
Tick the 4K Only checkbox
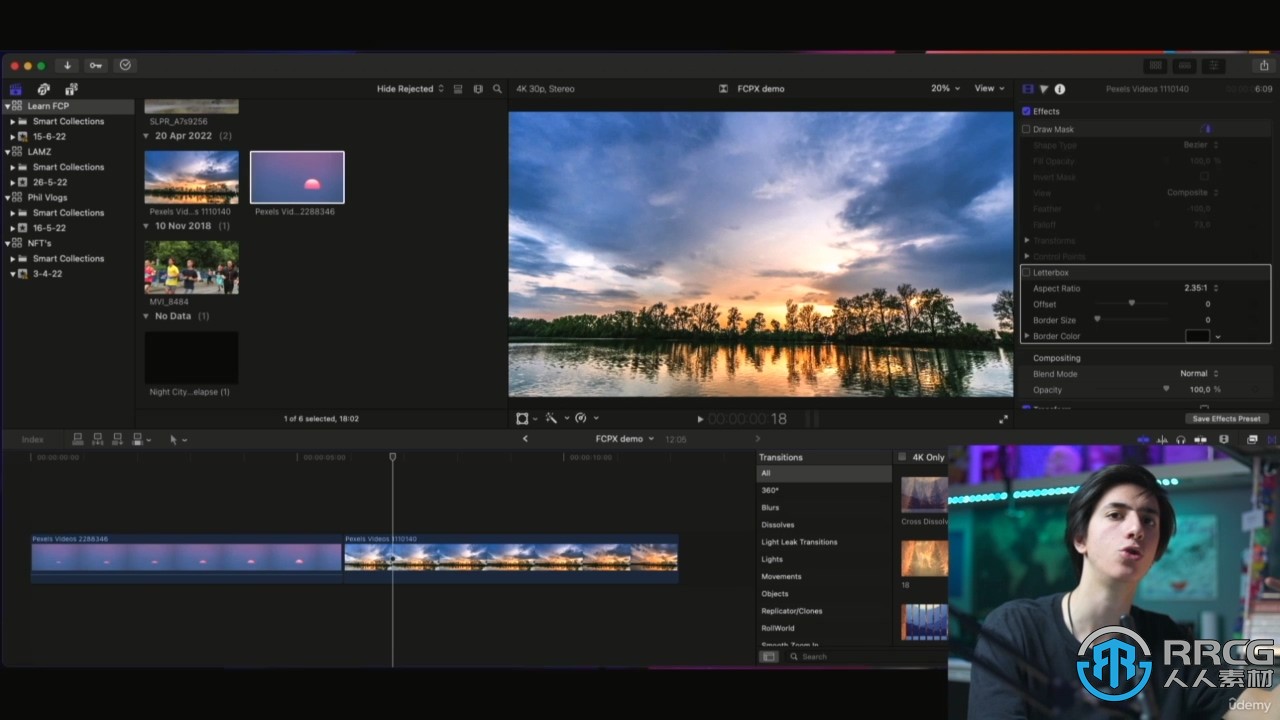tap(902, 457)
